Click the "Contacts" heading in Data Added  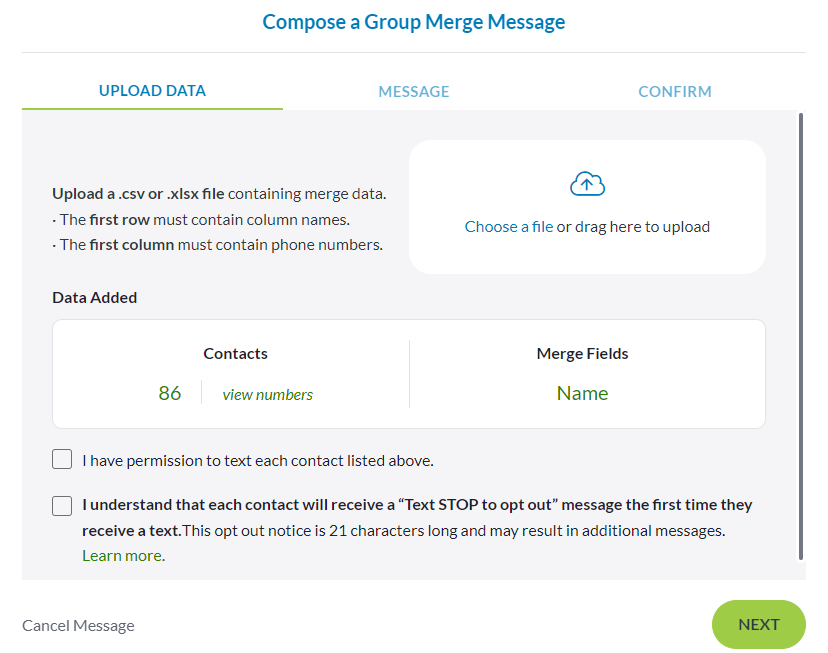tap(235, 354)
